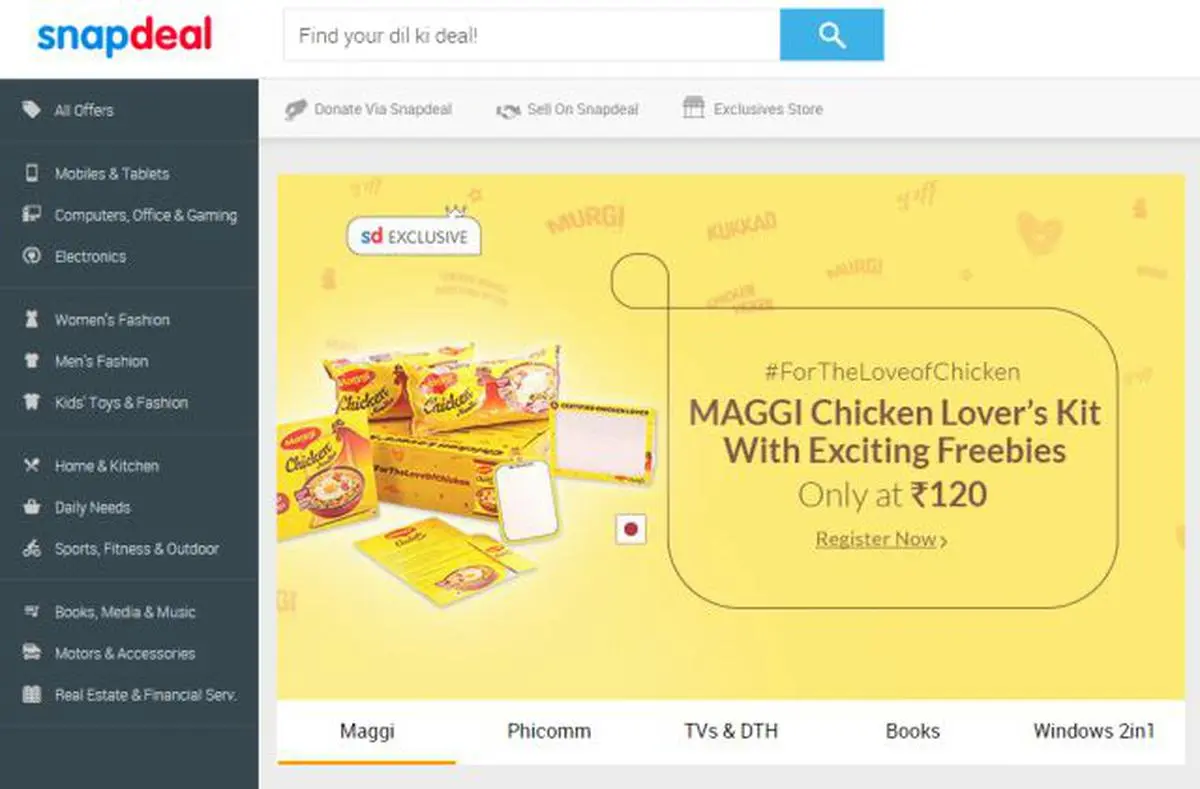Choose the Women's Fashion dress icon
Image resolution: width=1200 pixels, height=789 pixels.
[32, 320]
